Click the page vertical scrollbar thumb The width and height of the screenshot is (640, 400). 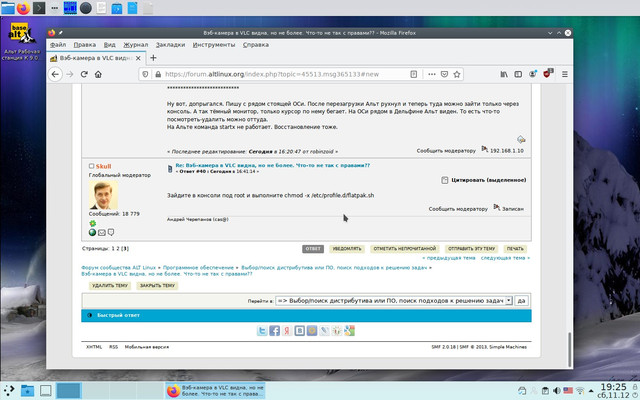tap(569, 349)
